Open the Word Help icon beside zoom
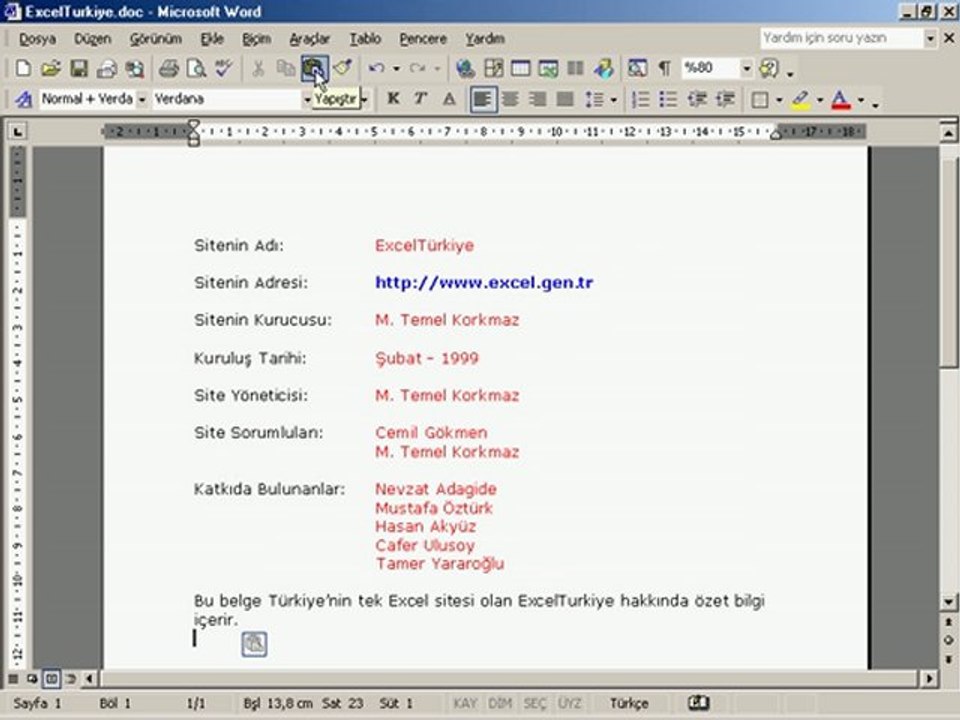The image size is (960, 720). (x=769, y=68)
